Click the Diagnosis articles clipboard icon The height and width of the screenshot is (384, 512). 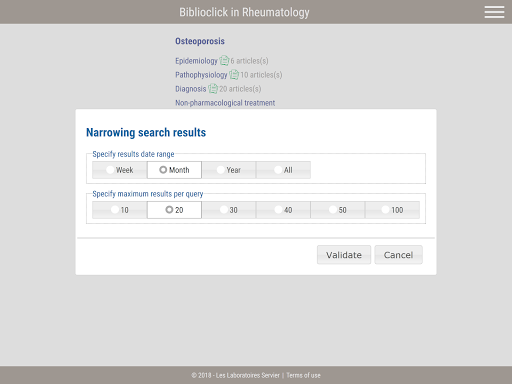pyautogui.click(x=213, y=88)
